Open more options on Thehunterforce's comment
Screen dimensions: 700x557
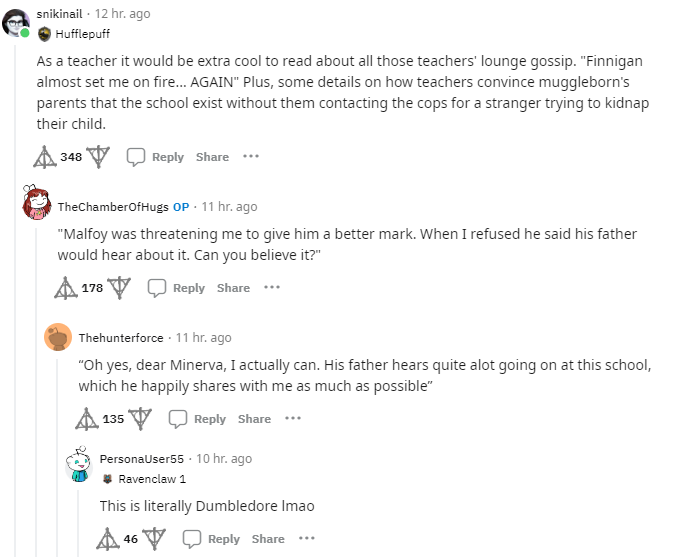coord(293,419)
